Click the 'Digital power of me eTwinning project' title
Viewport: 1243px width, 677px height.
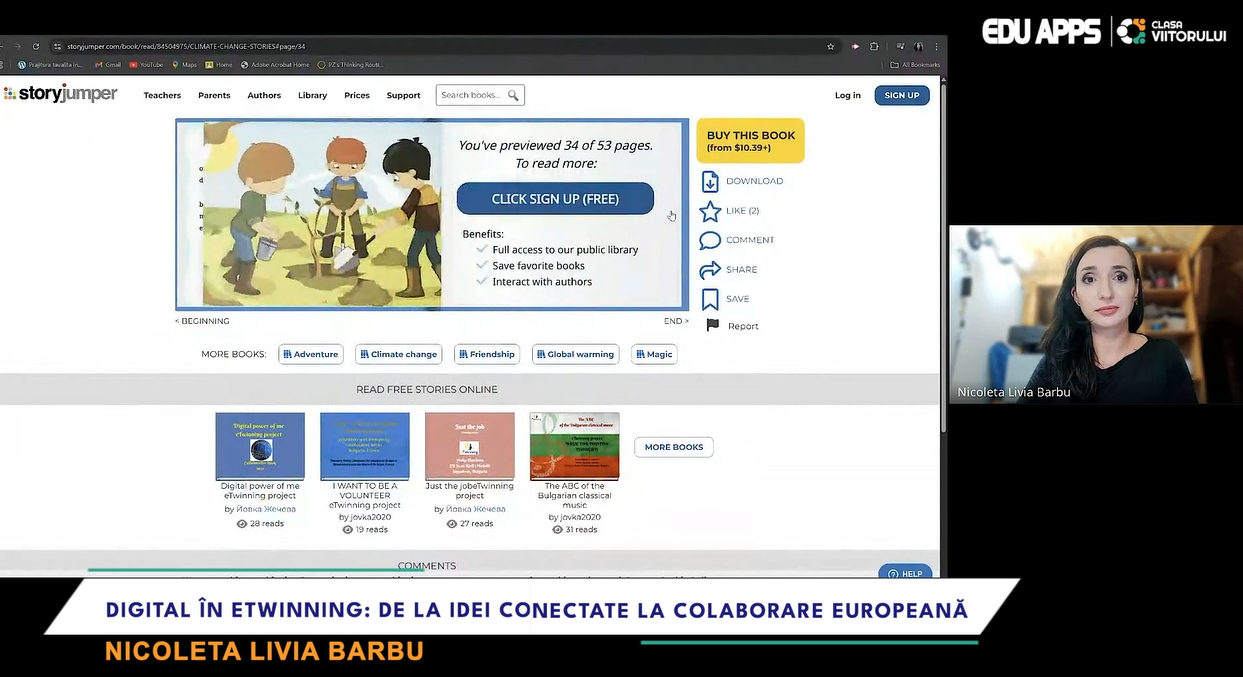(x=260, y=491)
